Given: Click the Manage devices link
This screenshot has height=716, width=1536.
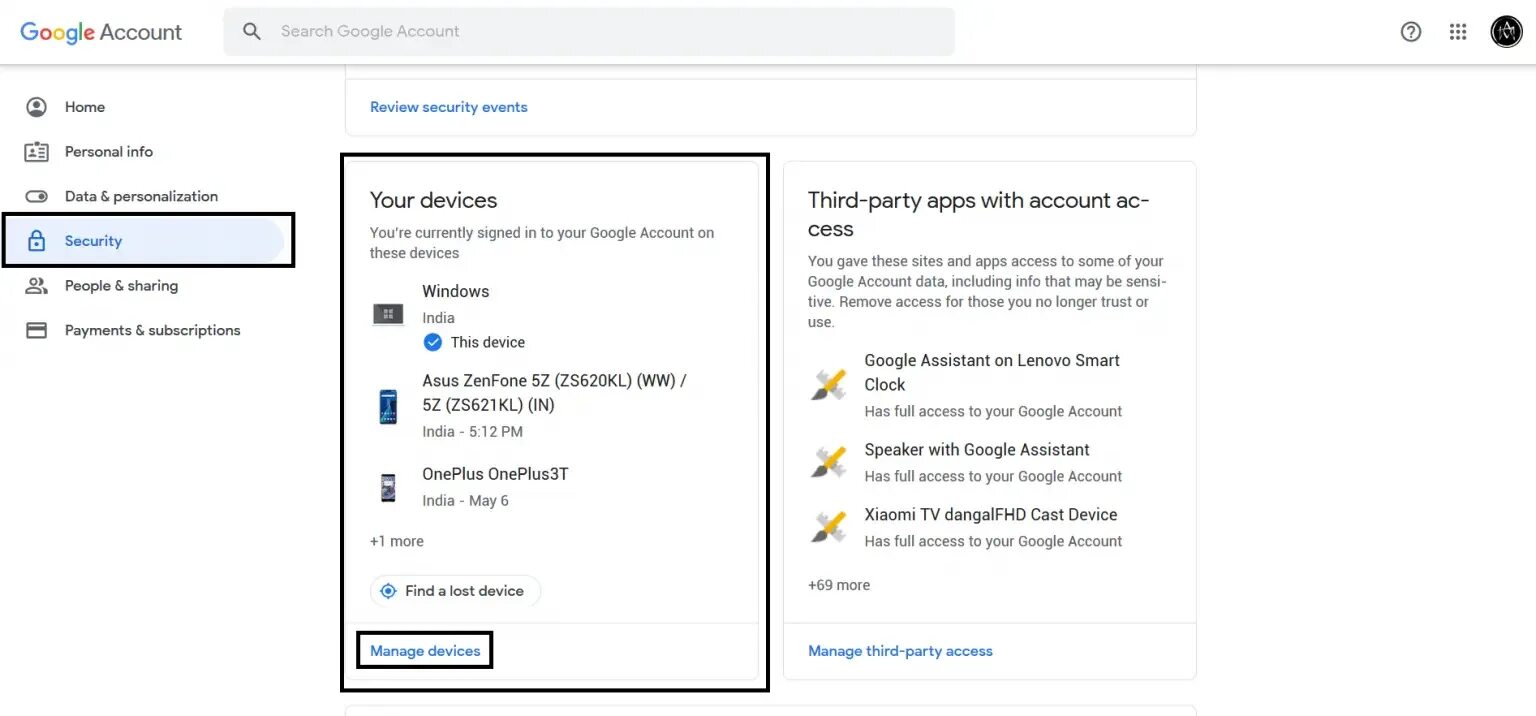Looking at the screenshot, I should (x=424, y=650).
